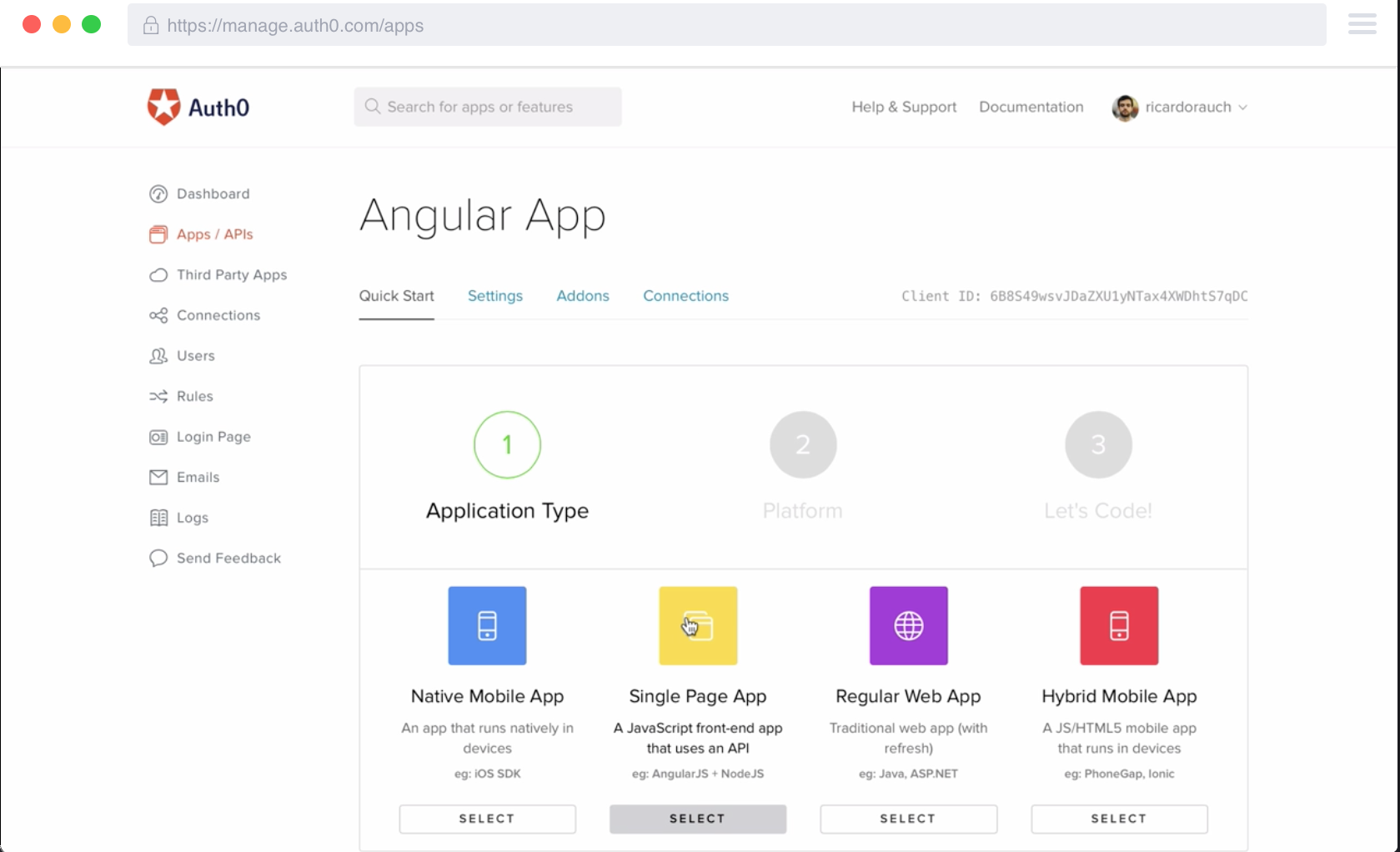
Task: Click the ricardorauch username
Action: click(x=1188, y=107)
